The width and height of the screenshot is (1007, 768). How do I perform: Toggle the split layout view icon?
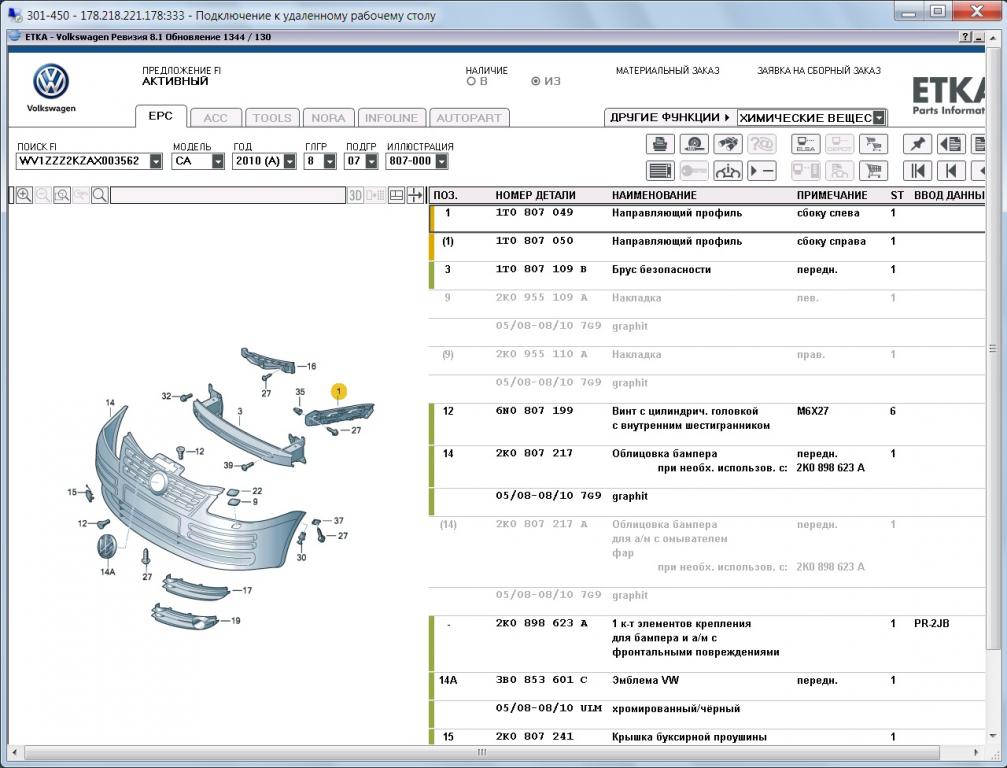[x=397, y=195]
